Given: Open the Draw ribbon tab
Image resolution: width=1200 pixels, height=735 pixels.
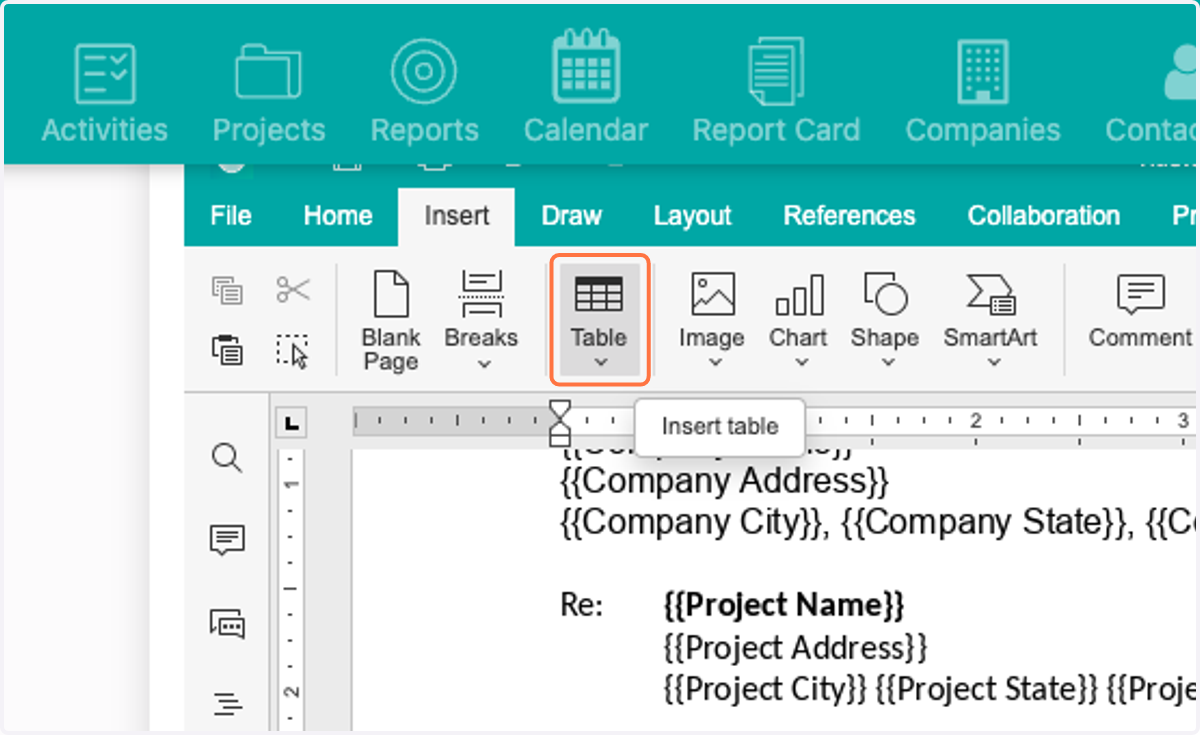Looking at the screenshot, I should [572, 216].
